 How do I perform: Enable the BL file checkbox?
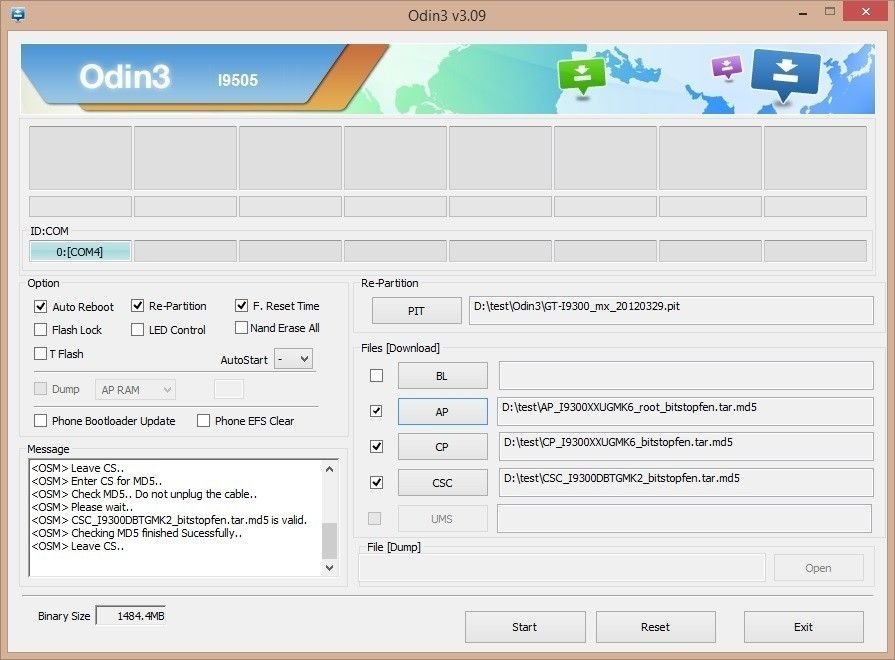[376, 376]
